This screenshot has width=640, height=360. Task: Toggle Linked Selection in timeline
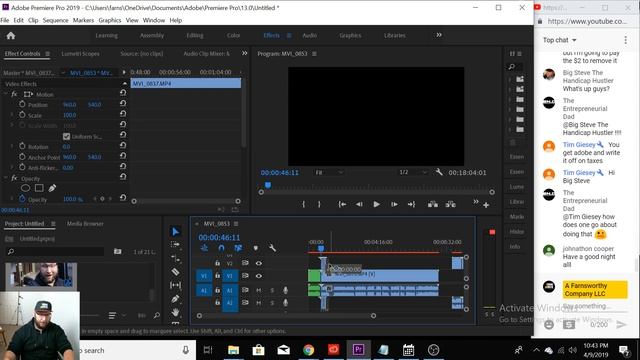pos(238,248)
